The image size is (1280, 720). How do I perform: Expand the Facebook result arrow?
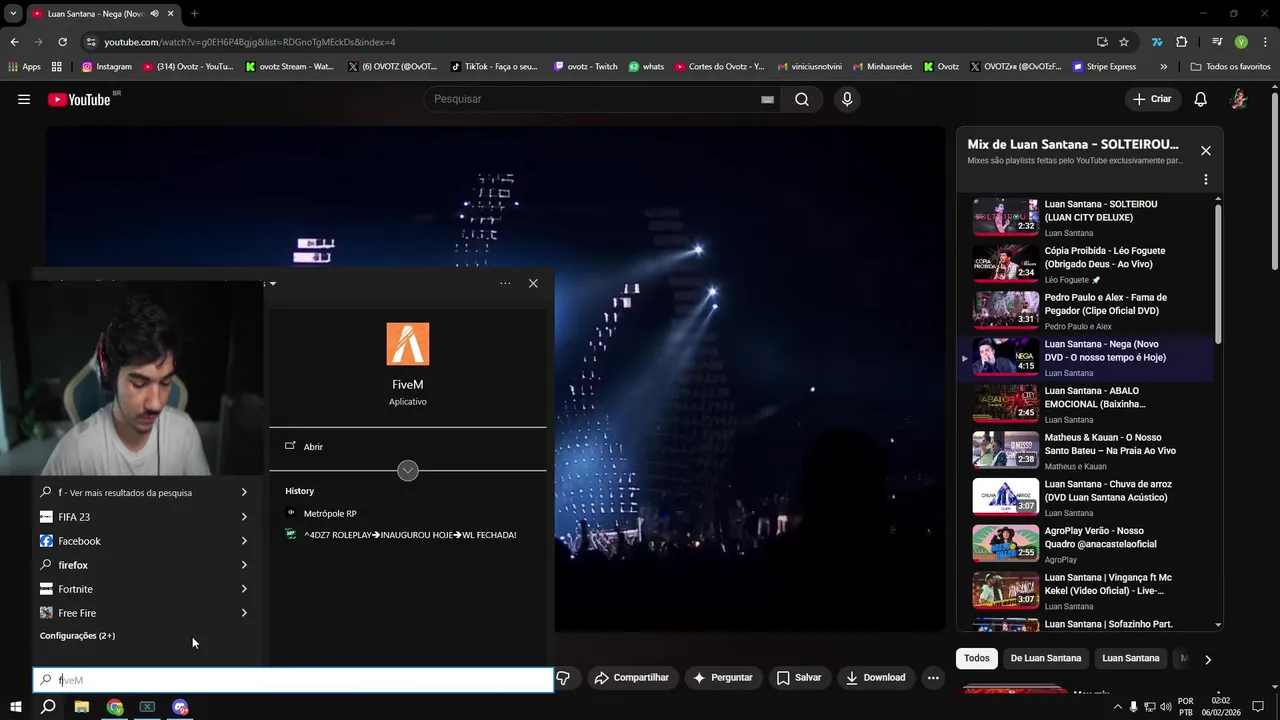click(x=244, y=541)
